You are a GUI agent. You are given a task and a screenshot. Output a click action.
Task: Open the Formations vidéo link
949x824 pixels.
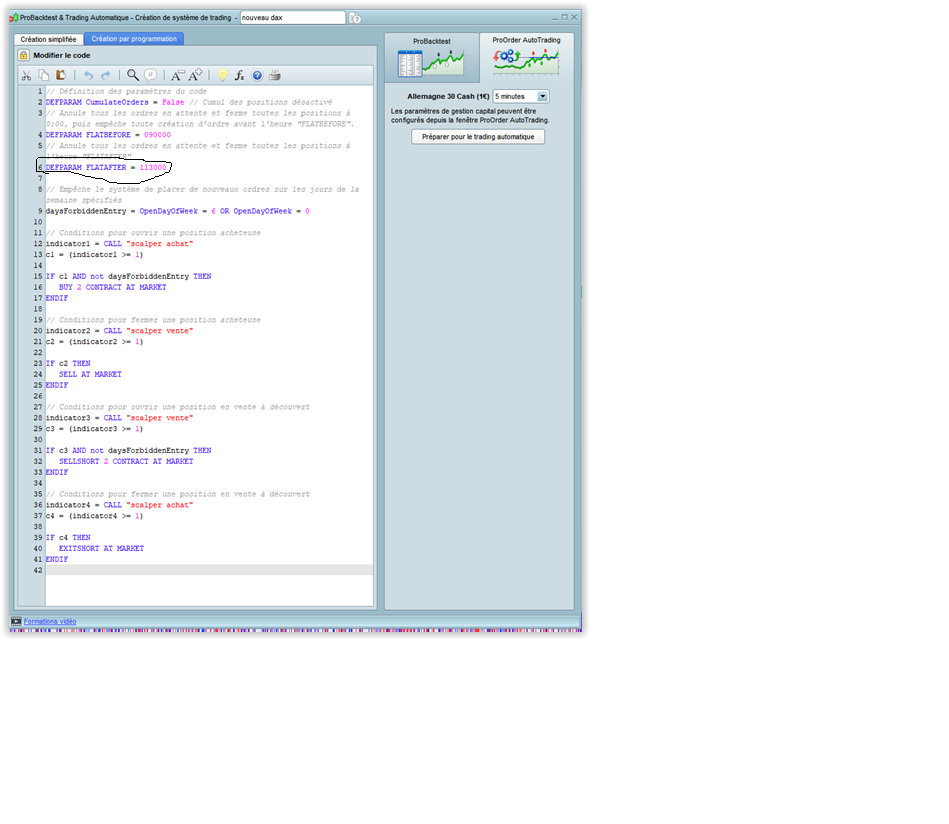click(50, 621)
